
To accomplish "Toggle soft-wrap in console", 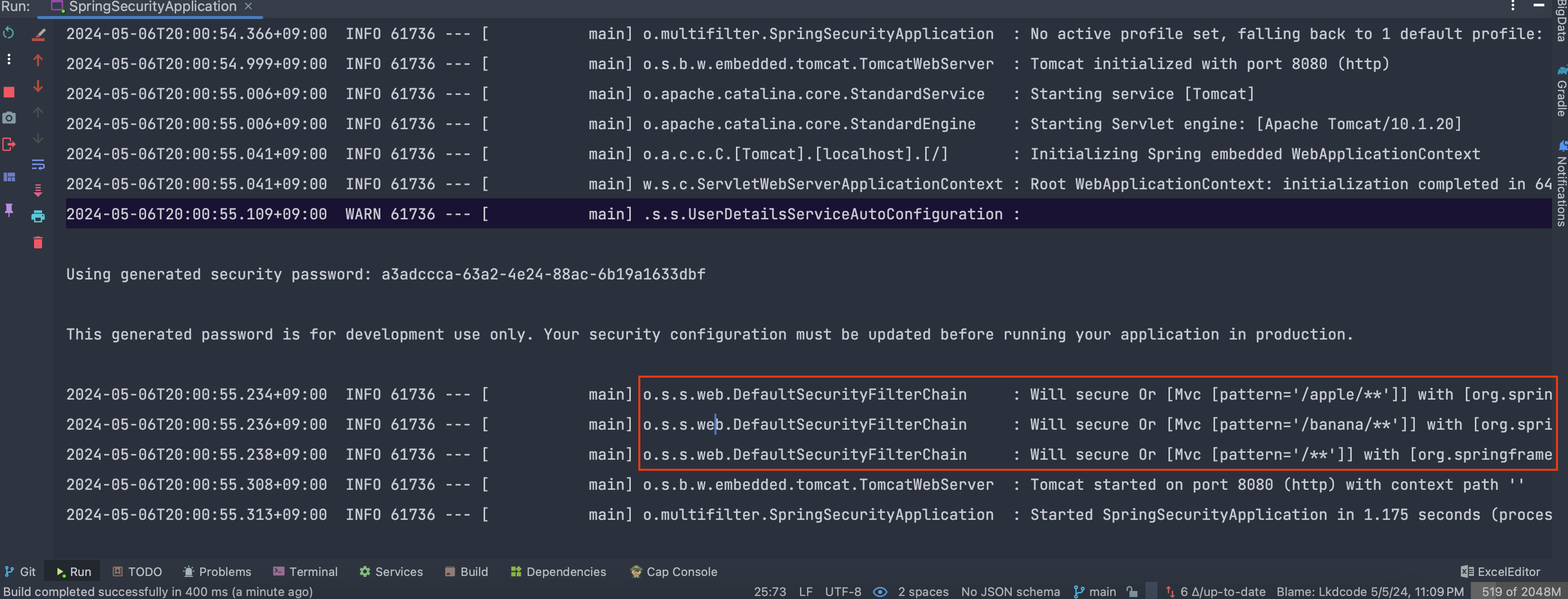I will pos(38,164).
